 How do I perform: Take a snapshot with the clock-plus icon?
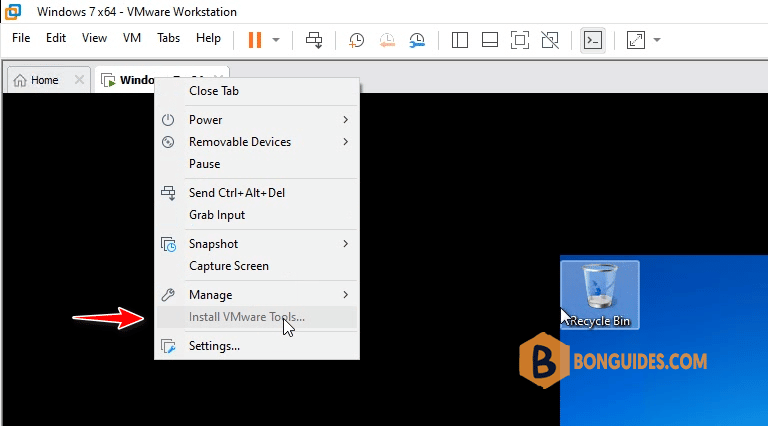[x=357, y=40]
